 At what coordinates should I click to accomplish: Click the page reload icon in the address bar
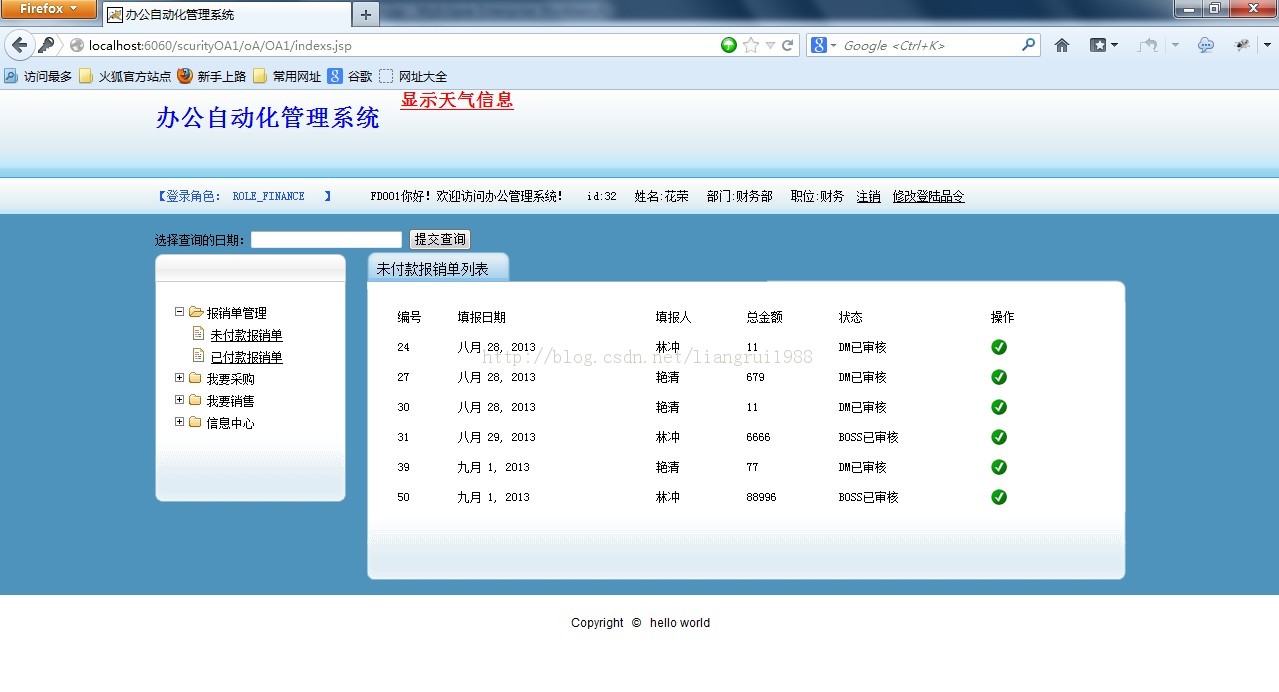[x=789, y=45]
